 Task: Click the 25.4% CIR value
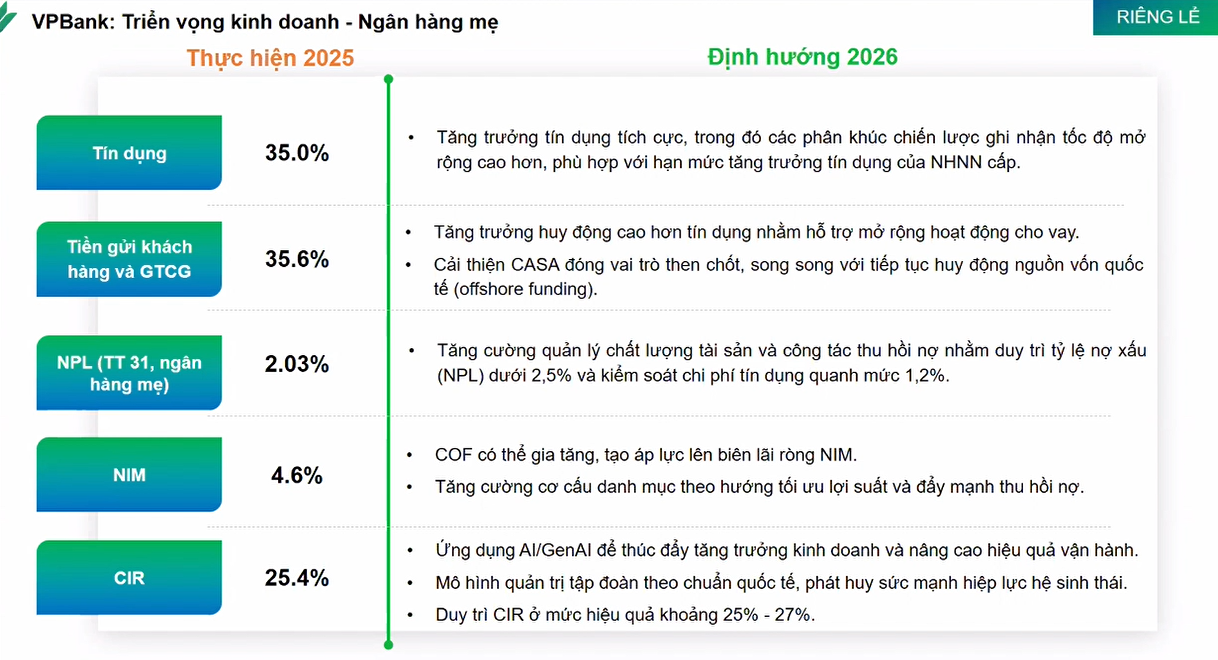pos(297,578)
